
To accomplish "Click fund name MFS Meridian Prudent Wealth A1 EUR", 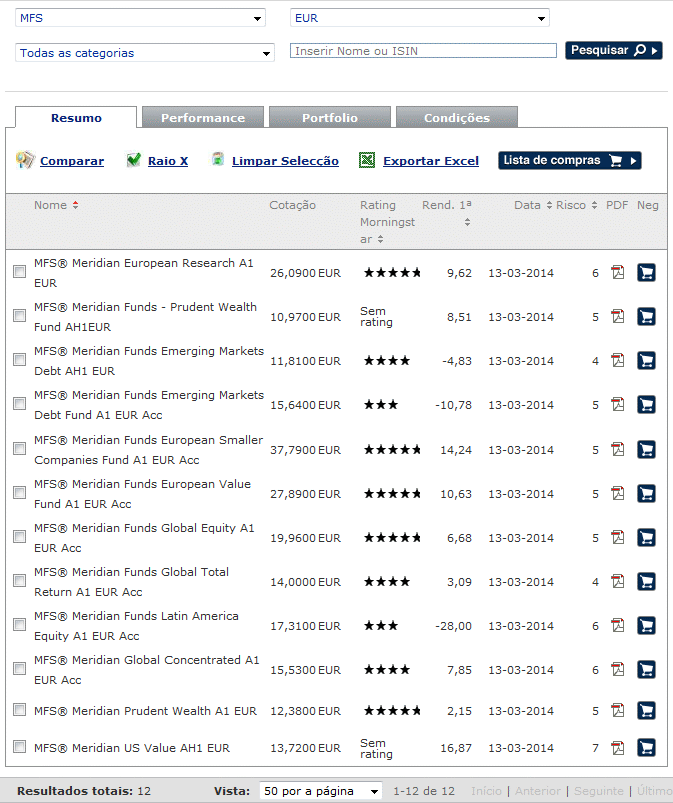I will pos(145,711).
